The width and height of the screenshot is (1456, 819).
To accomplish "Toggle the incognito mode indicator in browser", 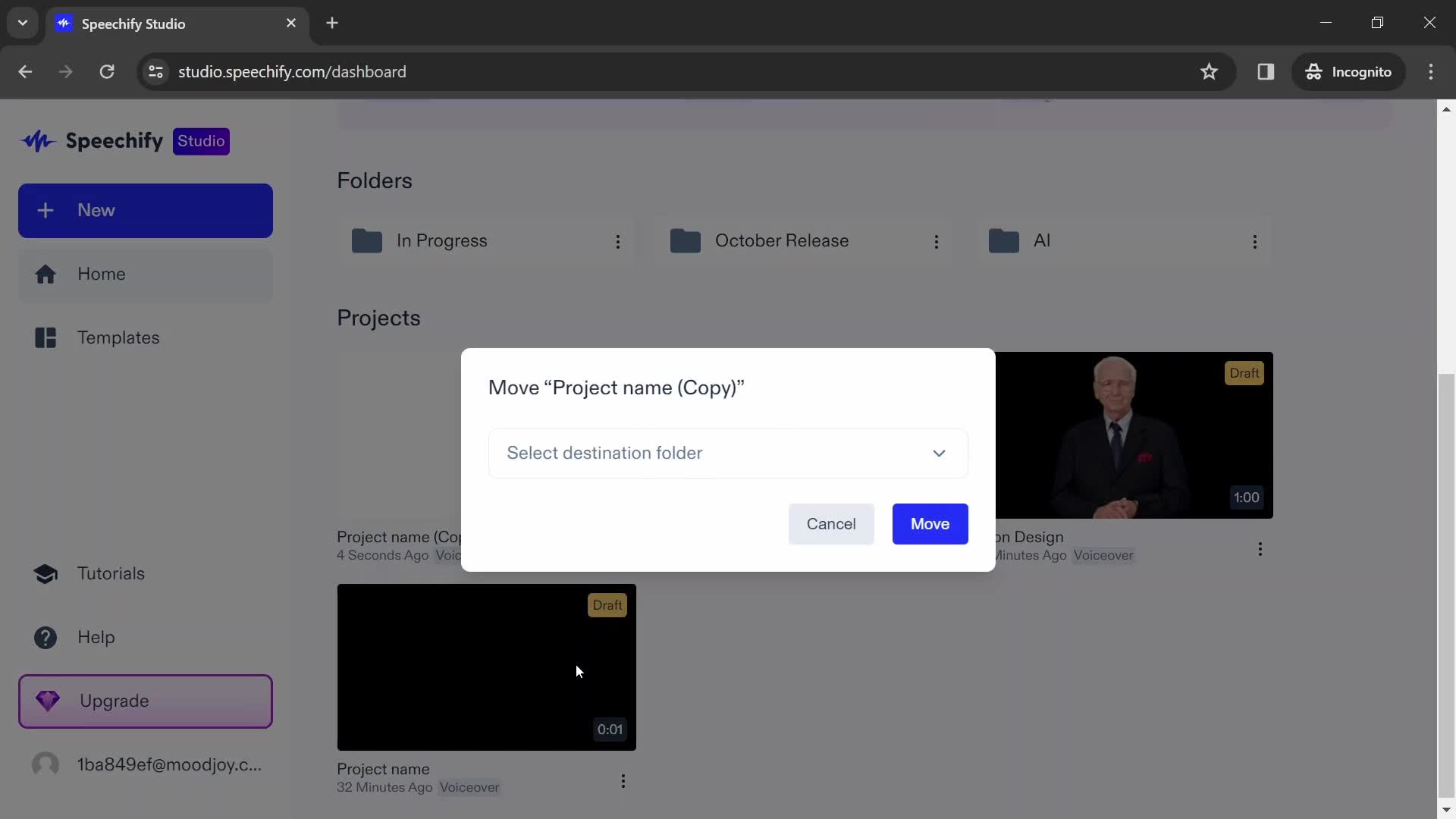I will [x=1349, y=71].
